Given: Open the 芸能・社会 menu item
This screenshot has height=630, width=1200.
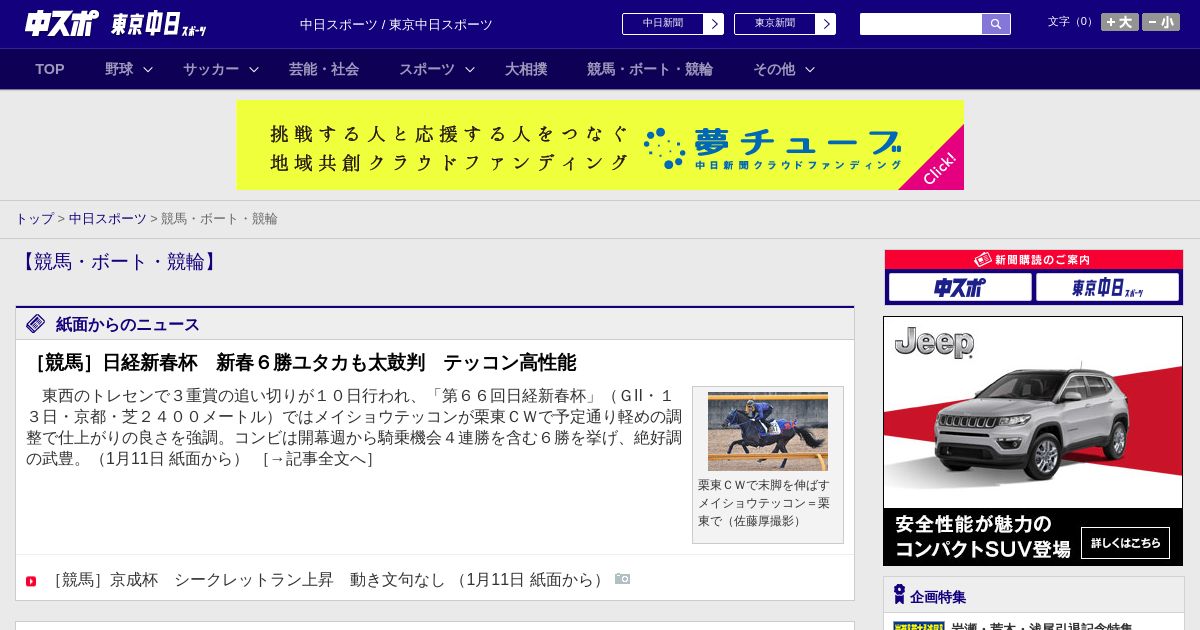Looking at the screenshot, I should click(324, 69).
